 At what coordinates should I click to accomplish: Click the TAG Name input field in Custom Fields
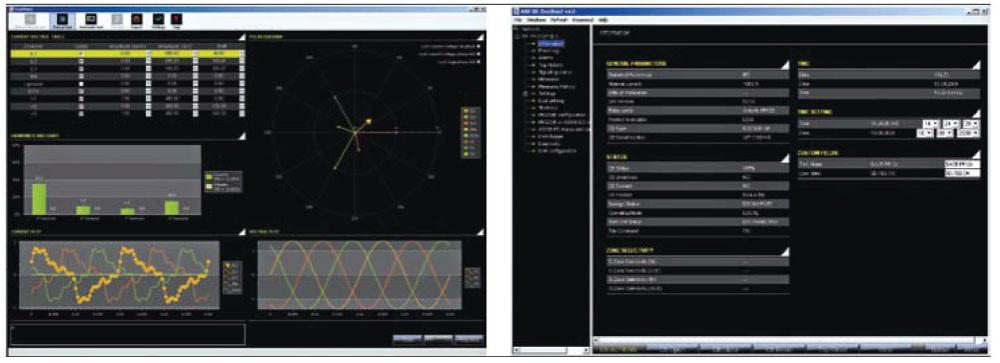(x=961, y=164)
